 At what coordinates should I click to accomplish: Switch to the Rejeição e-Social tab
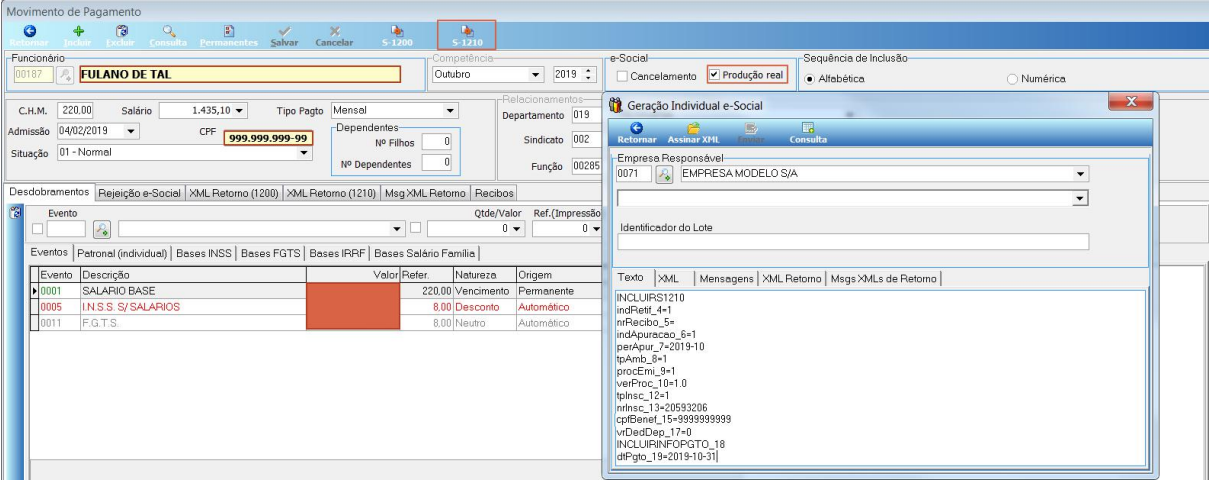(139, 192)
